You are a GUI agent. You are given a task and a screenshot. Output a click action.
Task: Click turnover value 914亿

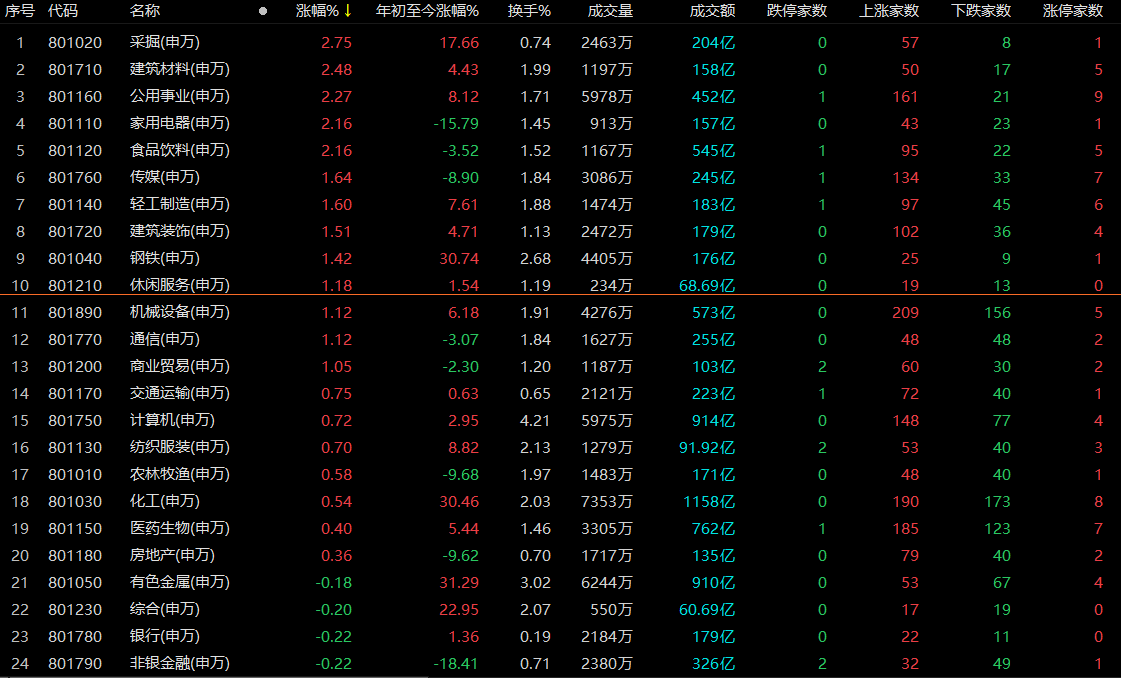click(713, 421)
